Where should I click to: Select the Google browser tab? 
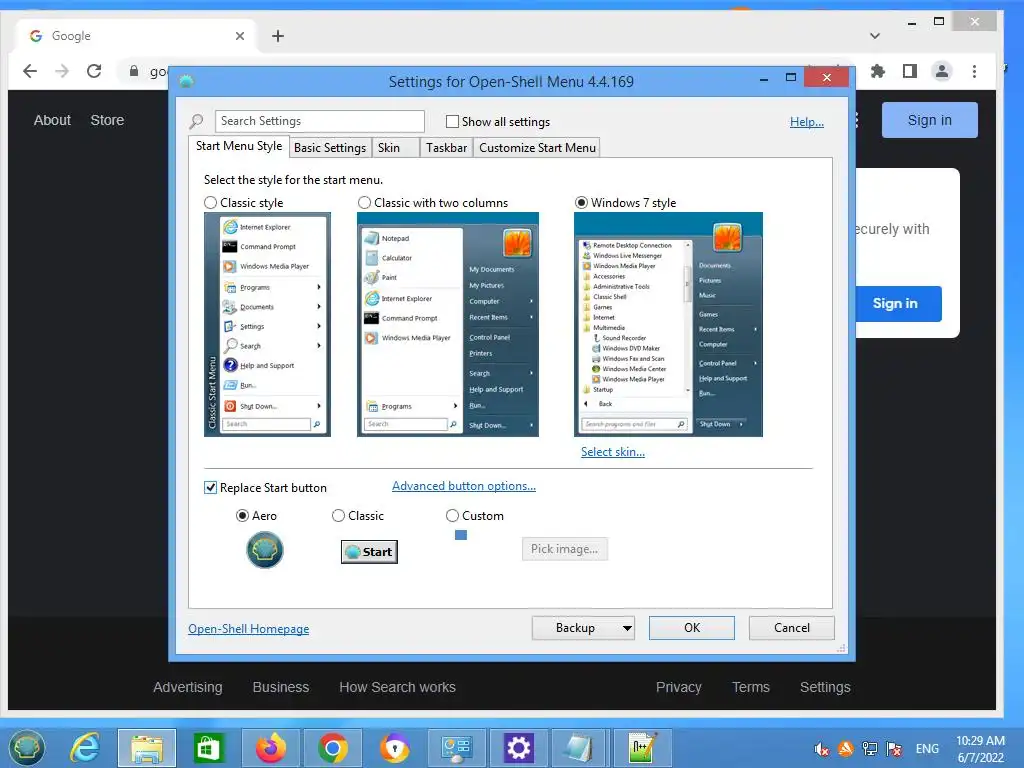pyautogui.click(x=136, y=36)
